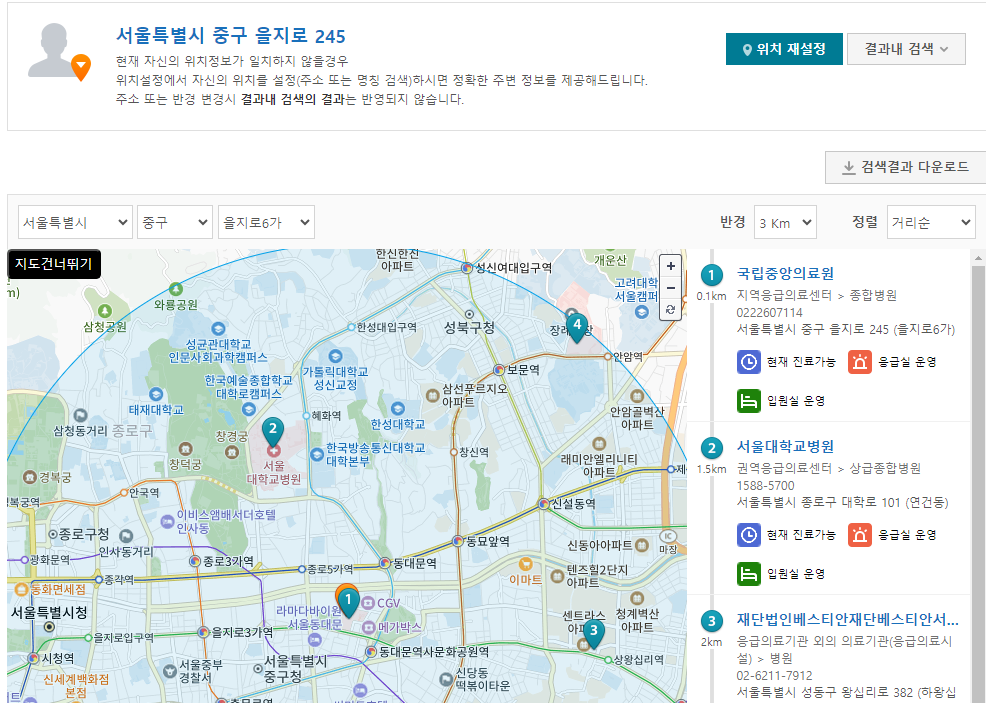The height and width of the screenshot is (703, 986).
Task: Select map marker number 1
Action: [x=348, y=602]
